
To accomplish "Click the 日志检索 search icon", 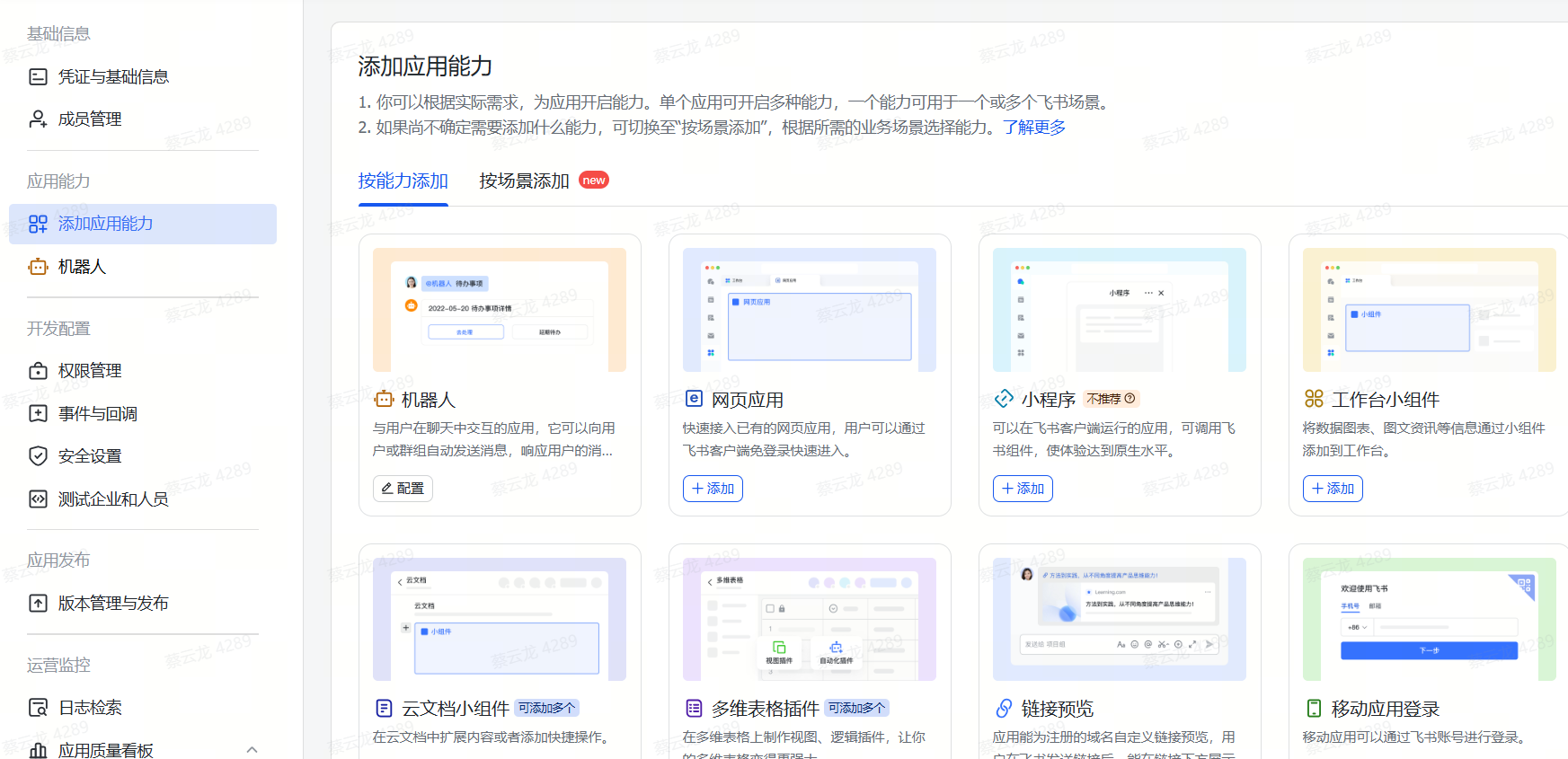I will pyautogui.click(x=38, y=708).
